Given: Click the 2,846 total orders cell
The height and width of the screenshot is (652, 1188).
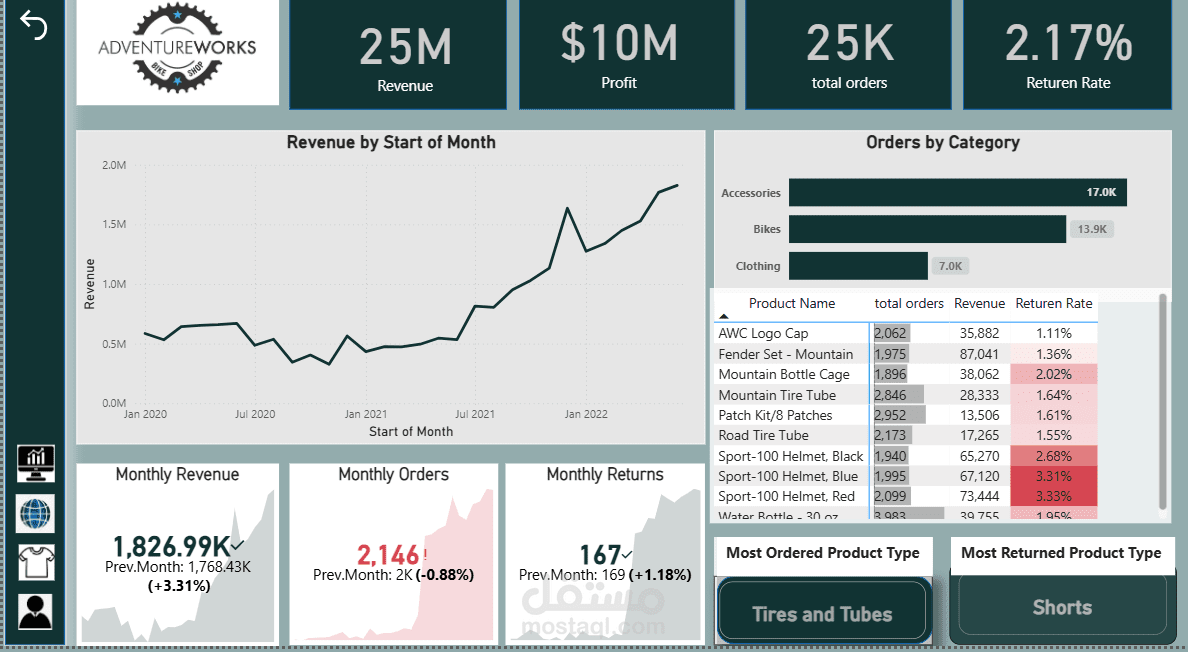Looking at the screenshot, I should pyautogui.click(x=909, y=395).
